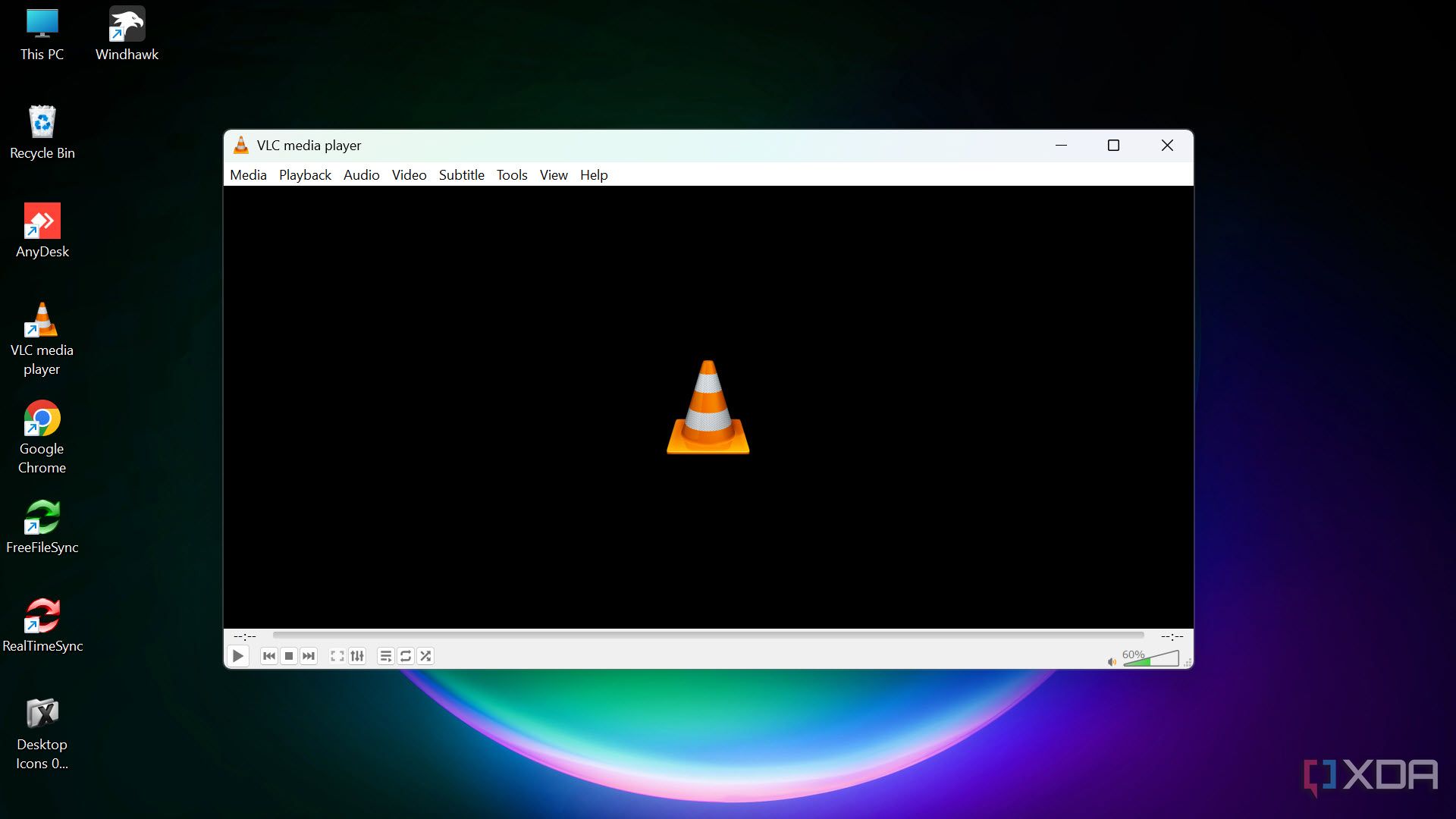Open the Subtitle menu

tap(461, 175)
